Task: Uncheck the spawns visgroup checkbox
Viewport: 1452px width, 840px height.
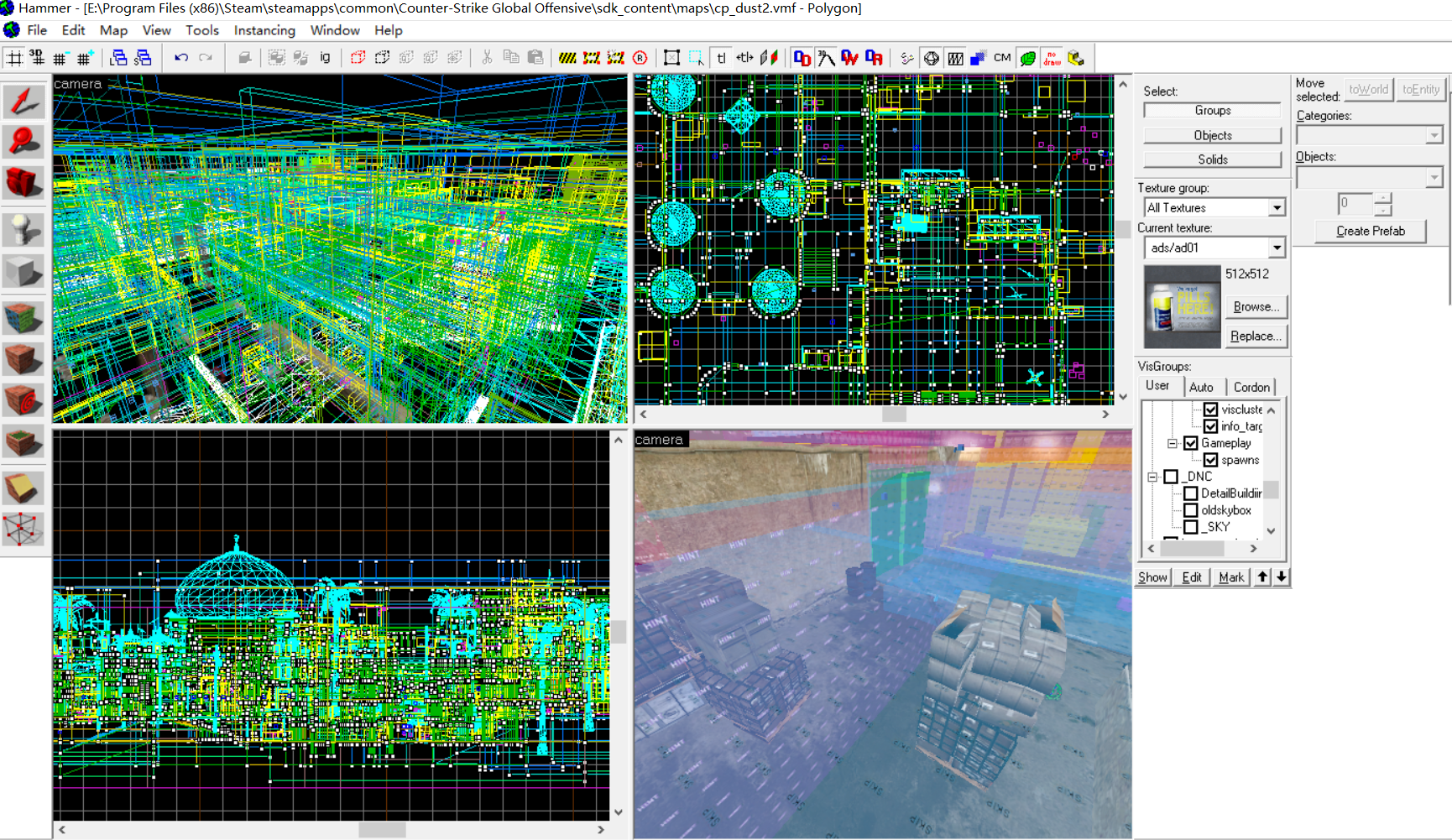Action: (x=1210, y=460)
